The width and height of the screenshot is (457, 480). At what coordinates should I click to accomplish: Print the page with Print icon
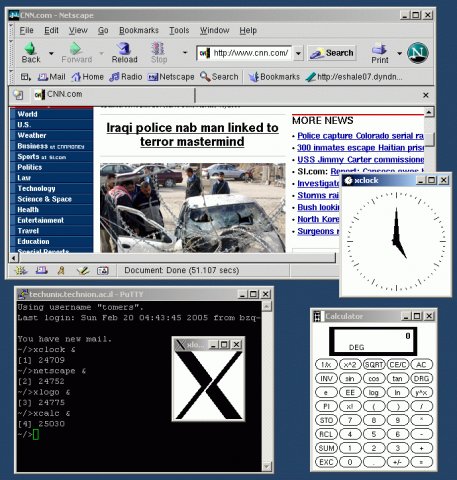[x=380, y=53]
